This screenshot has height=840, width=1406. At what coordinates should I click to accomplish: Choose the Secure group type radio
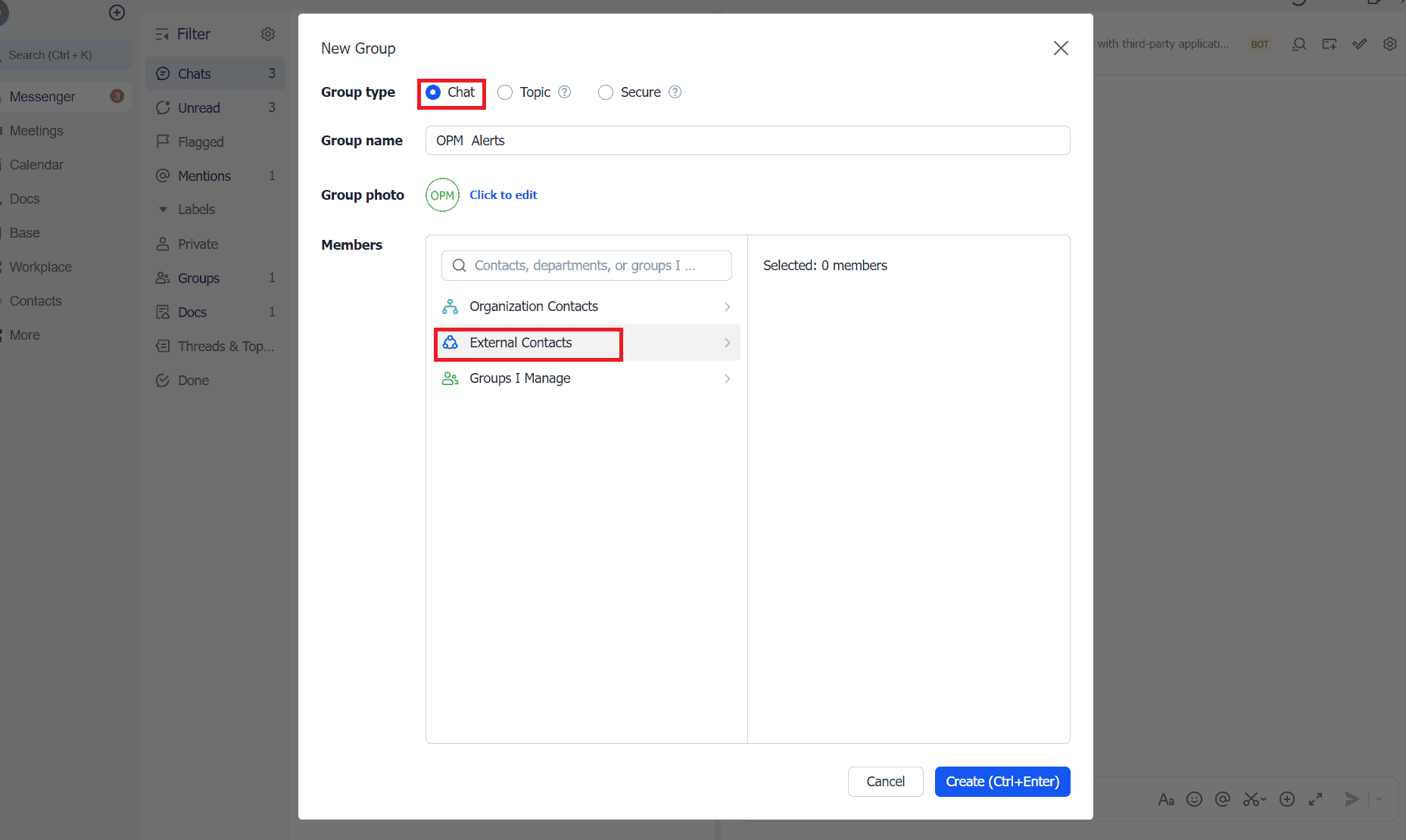click(606, 92)
